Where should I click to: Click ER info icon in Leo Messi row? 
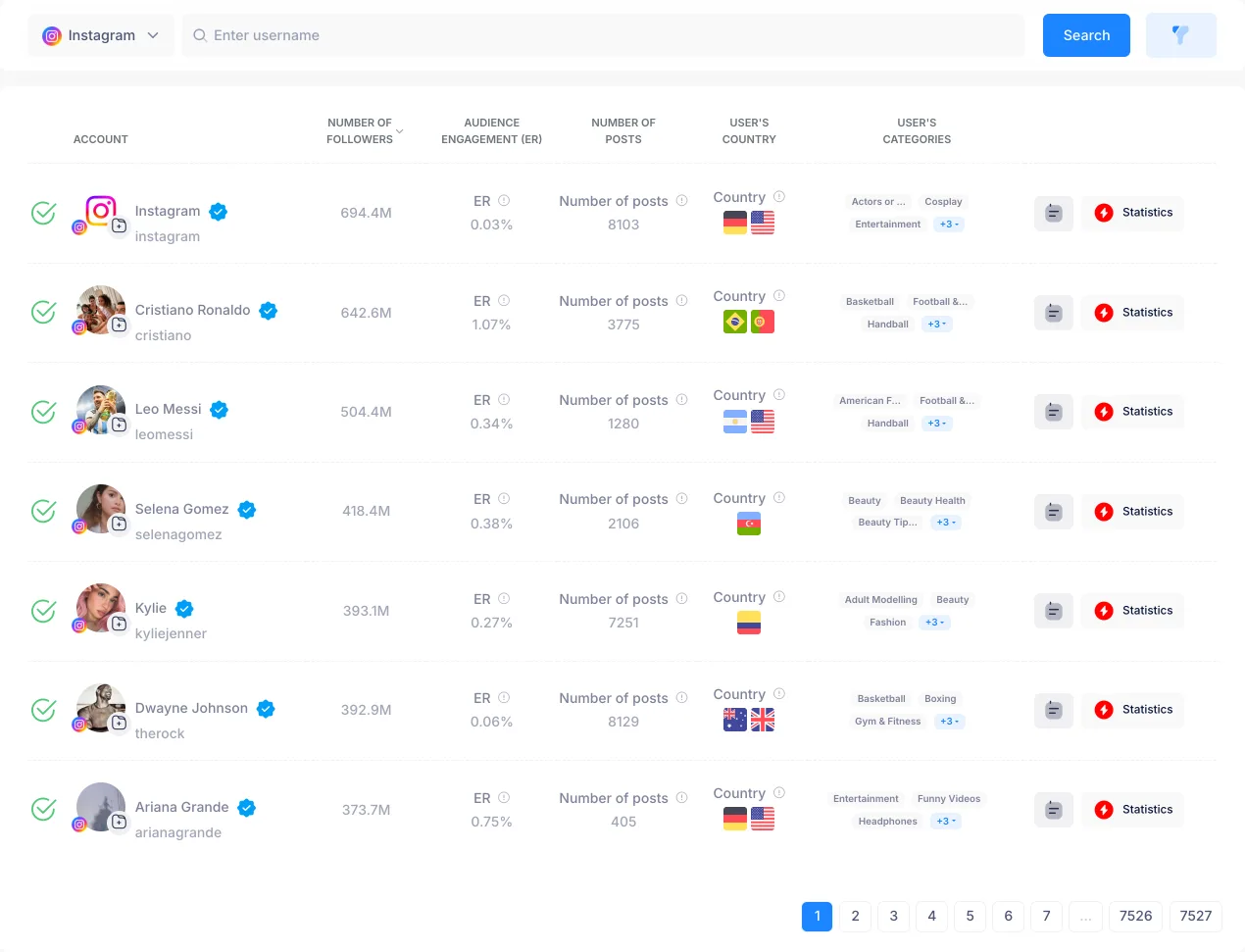click(504, 399)
